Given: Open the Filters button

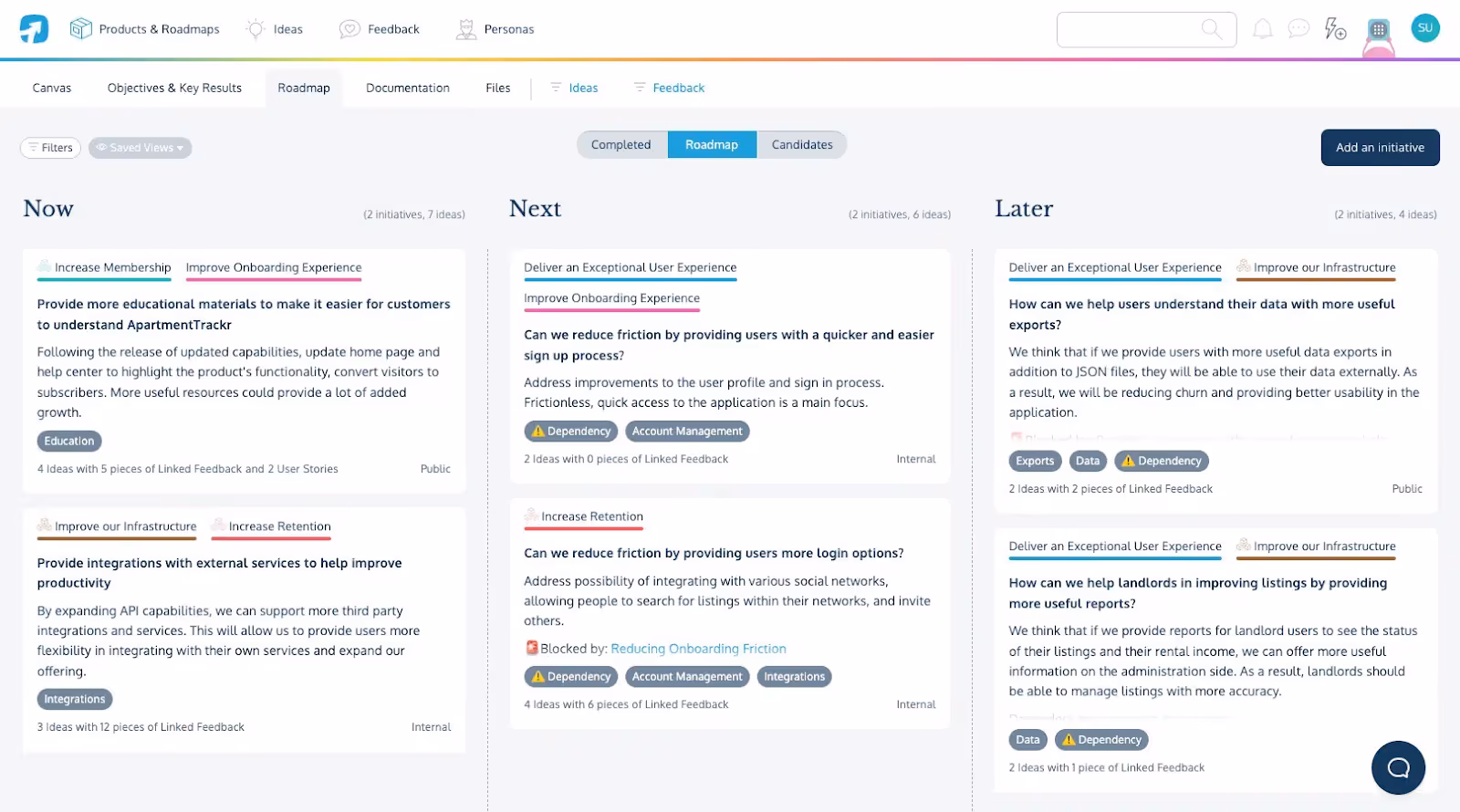Looking at the screenshot, I should (50, 148).
